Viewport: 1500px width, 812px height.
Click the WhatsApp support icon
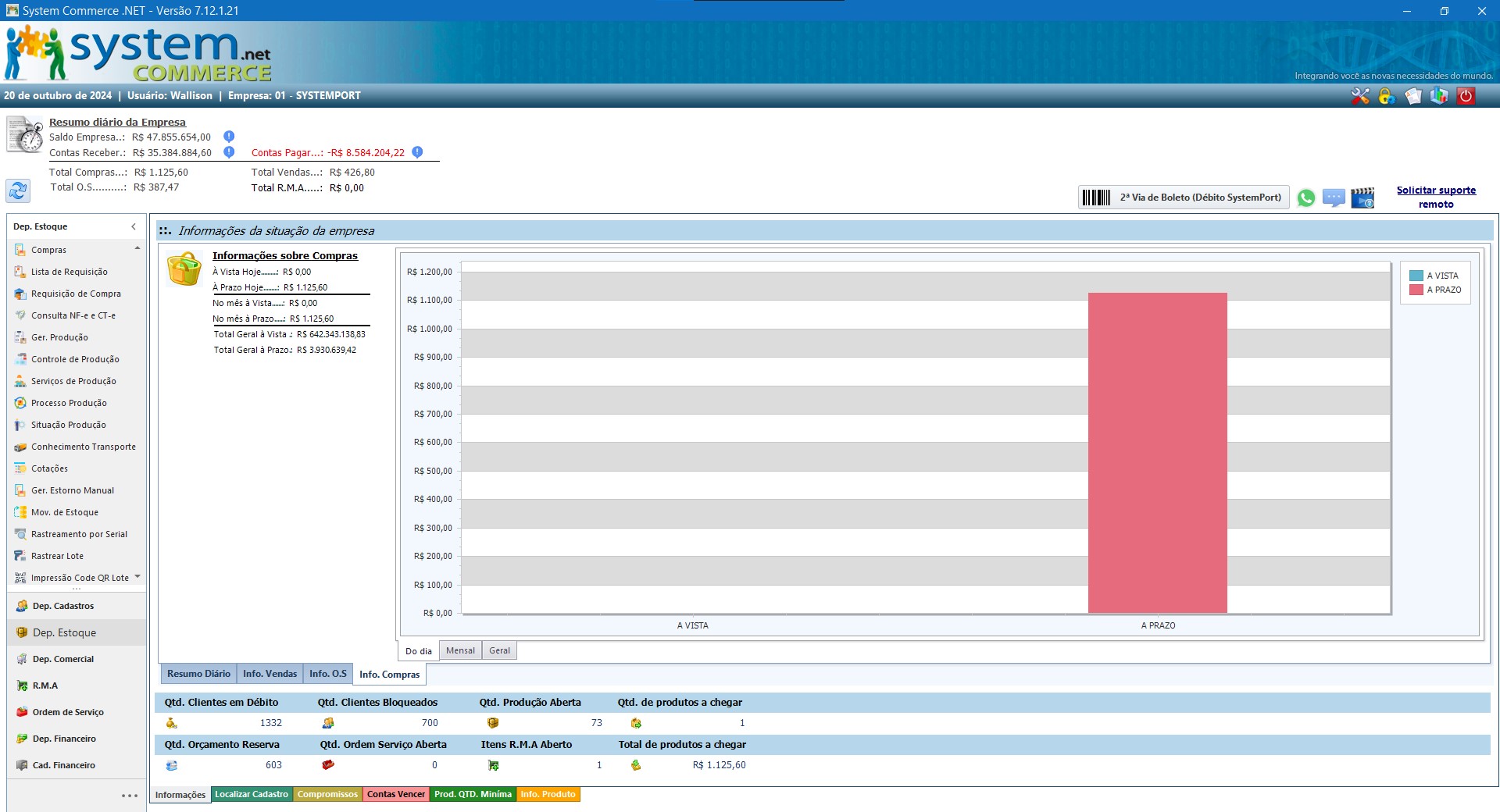[1305, 198]
